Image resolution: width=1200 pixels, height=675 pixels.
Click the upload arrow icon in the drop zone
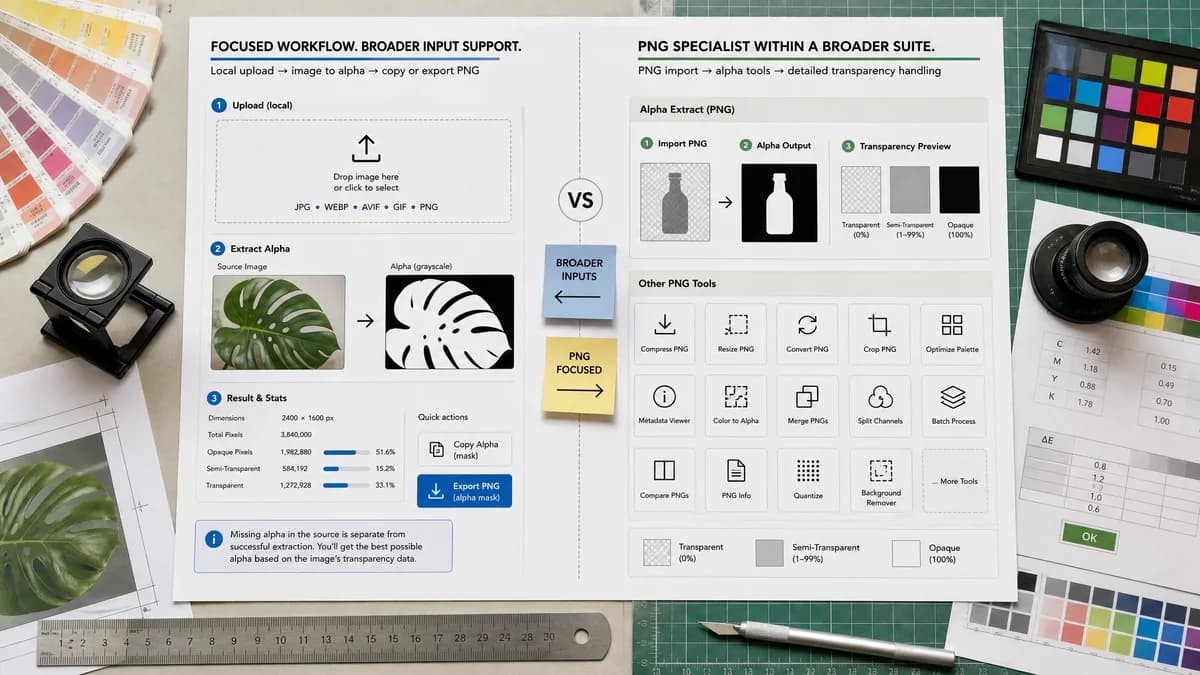[x=365, y=149]
